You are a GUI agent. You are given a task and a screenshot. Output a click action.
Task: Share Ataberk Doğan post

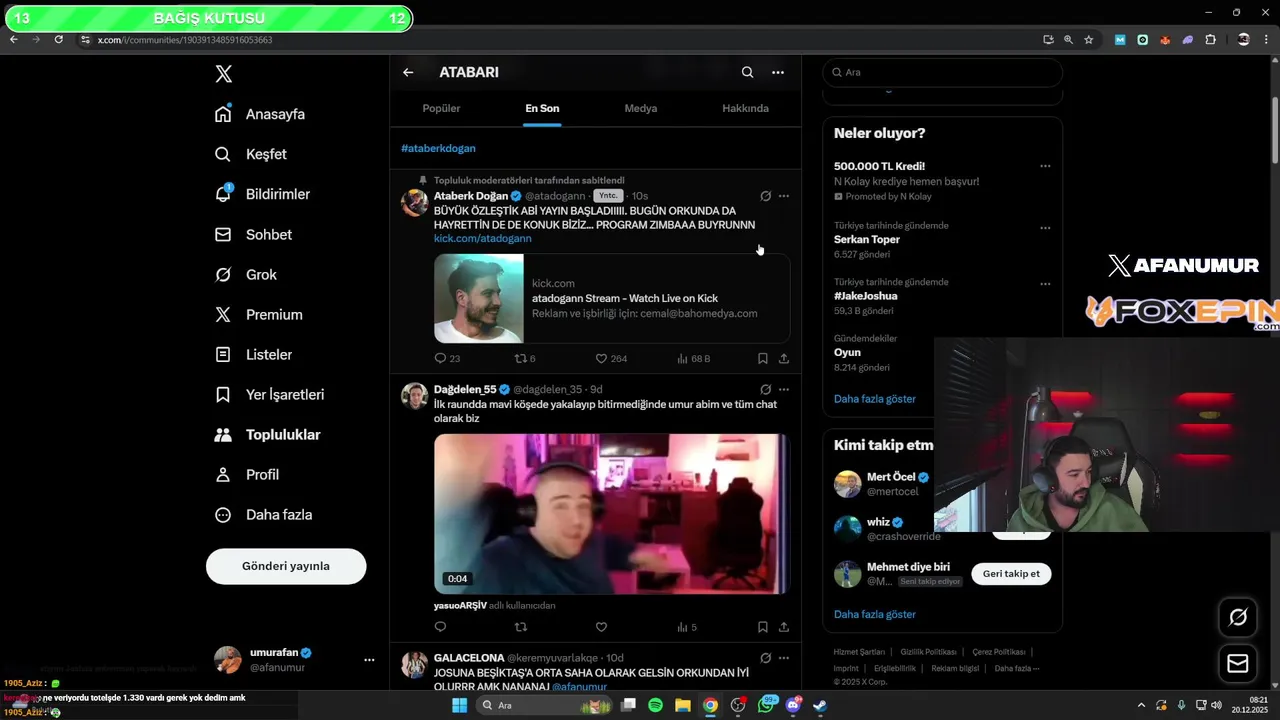tap(784, 358)
